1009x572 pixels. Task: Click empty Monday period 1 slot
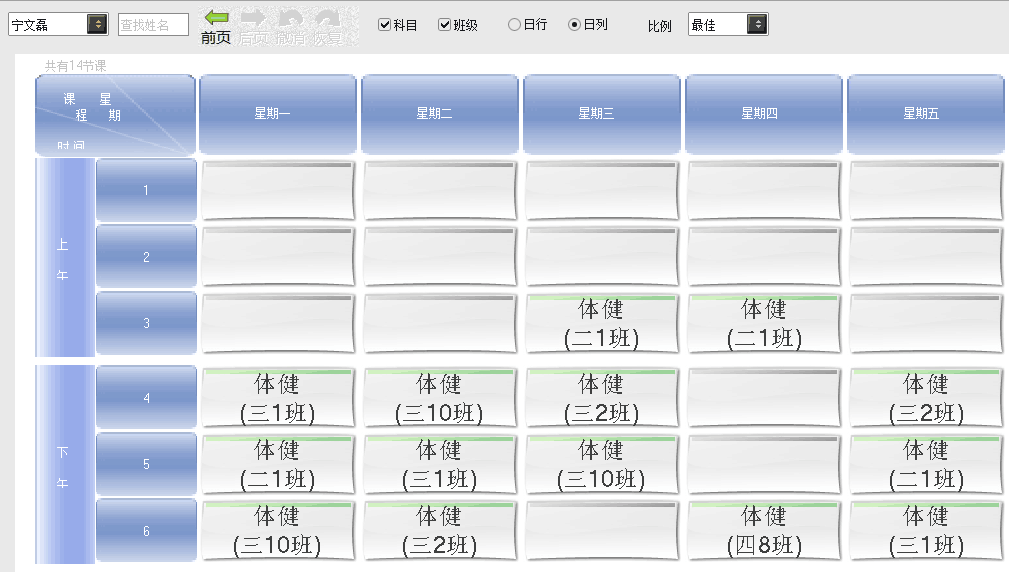click(x=278, y=190)
